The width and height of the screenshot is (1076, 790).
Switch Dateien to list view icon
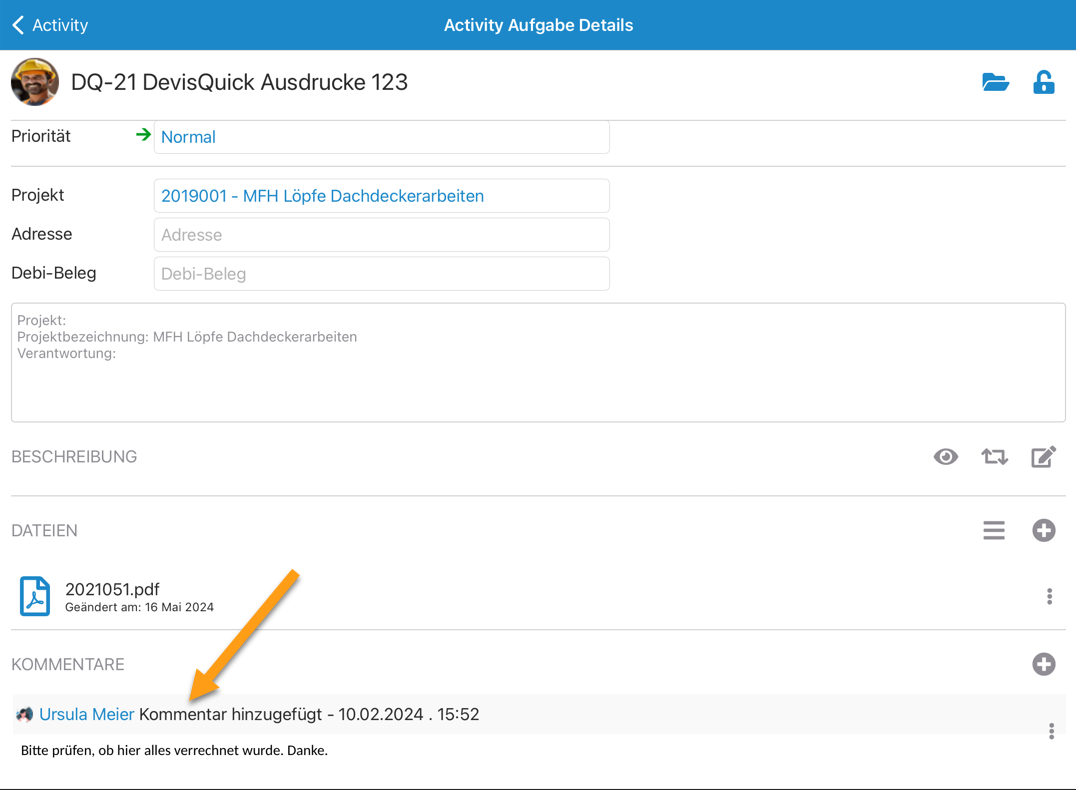pyautogui.click(x=993, y=530)
